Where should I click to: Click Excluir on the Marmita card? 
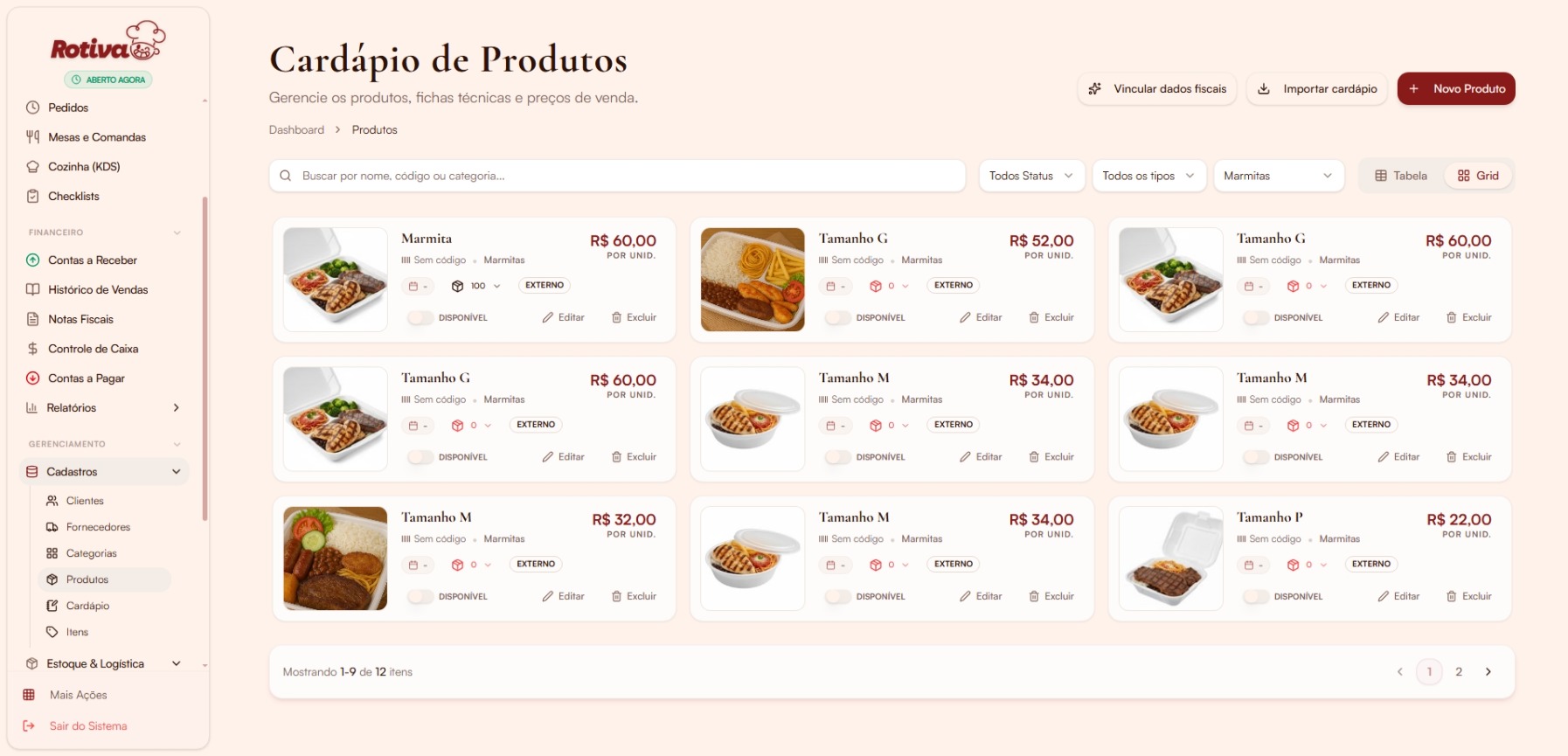coord(634,317)
